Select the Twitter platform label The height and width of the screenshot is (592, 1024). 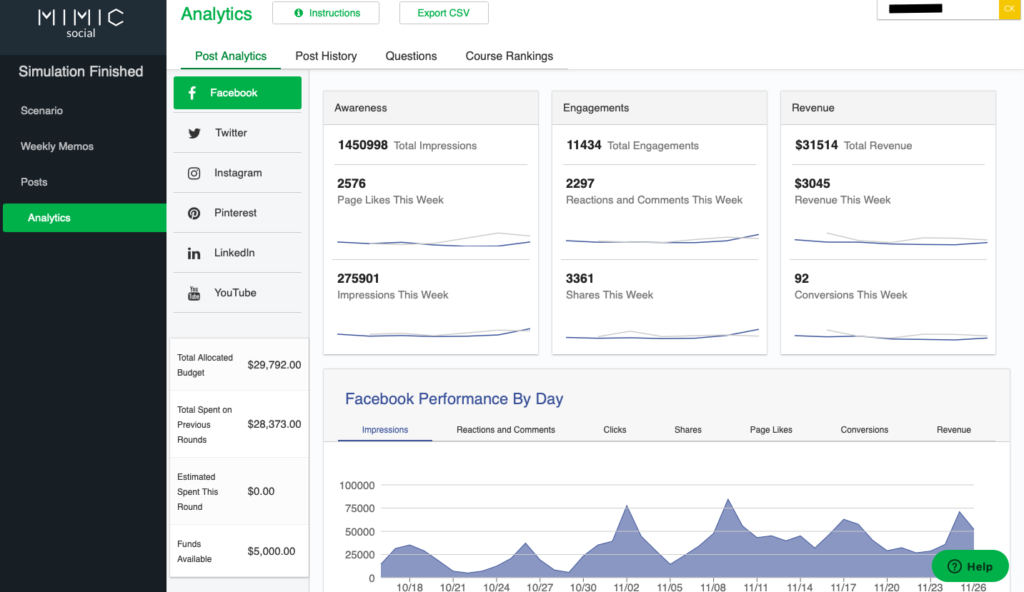click(x=231, y=133)
